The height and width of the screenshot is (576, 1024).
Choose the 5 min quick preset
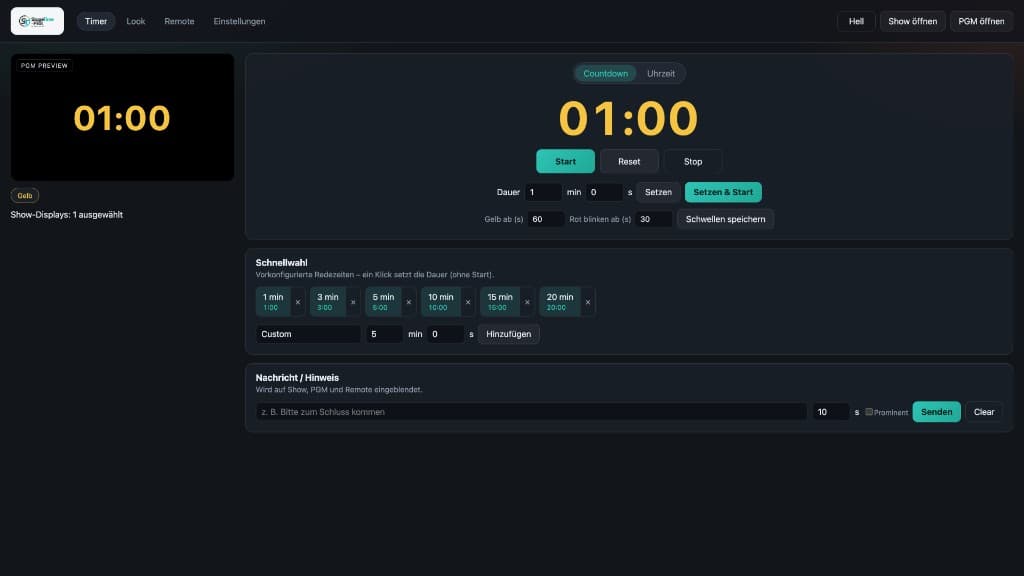point(383,302)
